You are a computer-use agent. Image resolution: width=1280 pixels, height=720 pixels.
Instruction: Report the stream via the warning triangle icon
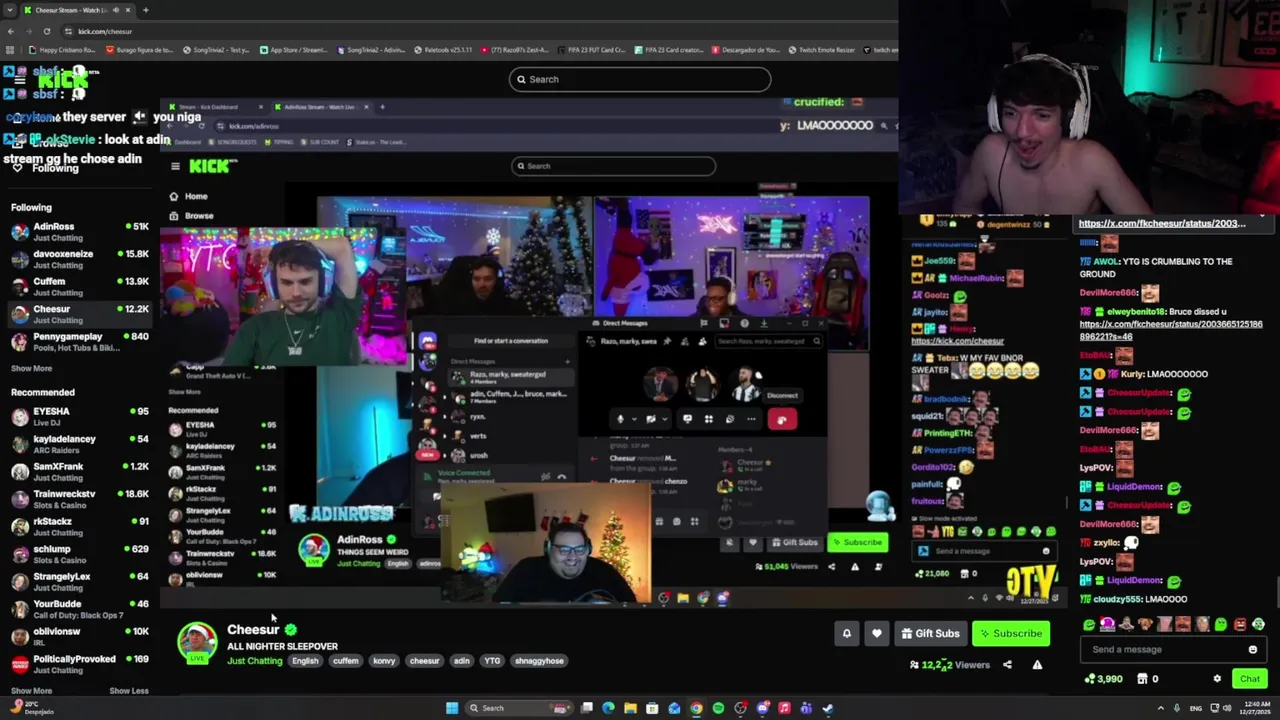coord(1037,665)
